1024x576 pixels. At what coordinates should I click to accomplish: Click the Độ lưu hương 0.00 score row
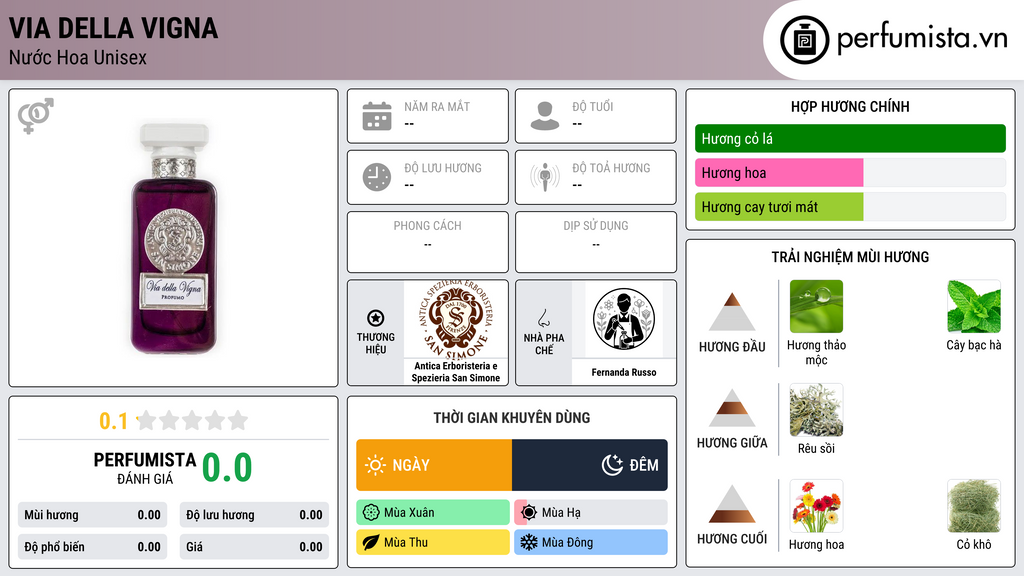pos(254,515)
